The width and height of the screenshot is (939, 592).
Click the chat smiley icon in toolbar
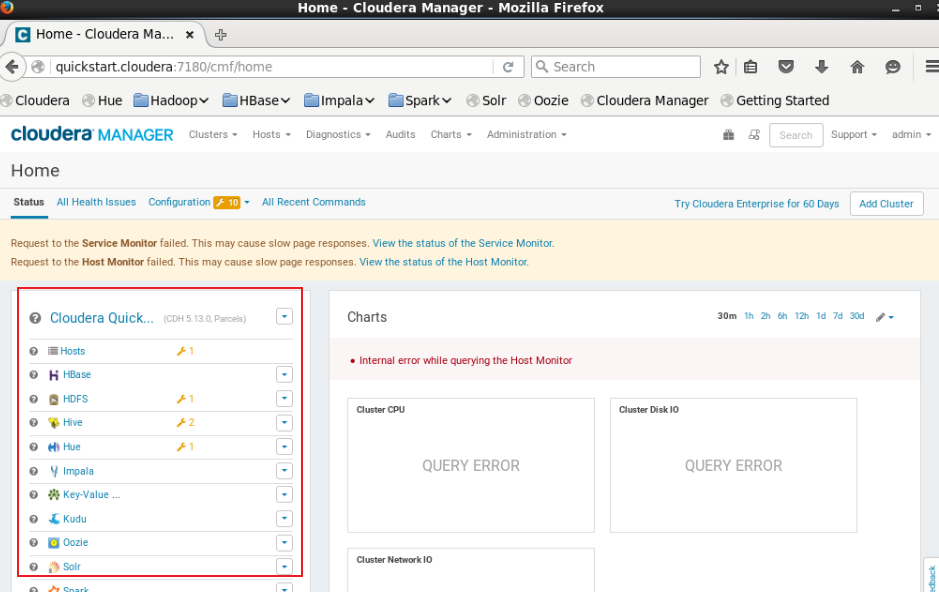pos(893,67)
